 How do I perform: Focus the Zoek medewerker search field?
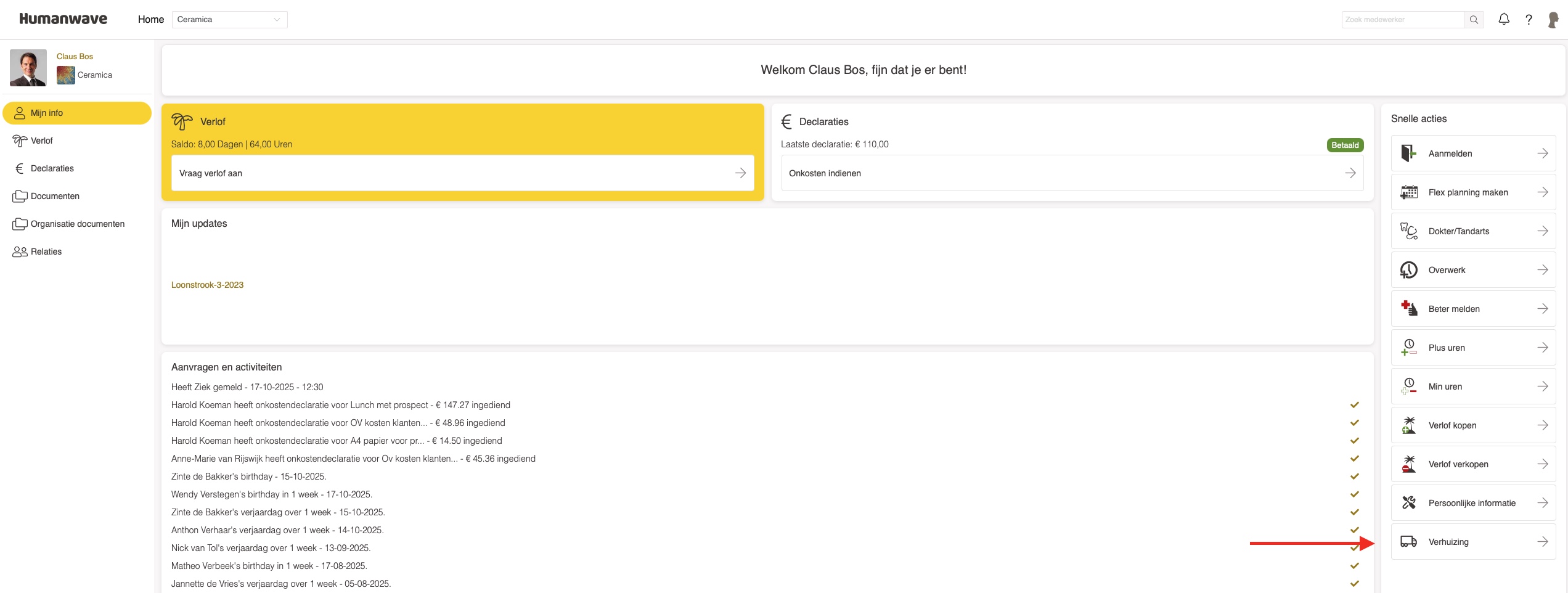click(x=1402, y=20)
